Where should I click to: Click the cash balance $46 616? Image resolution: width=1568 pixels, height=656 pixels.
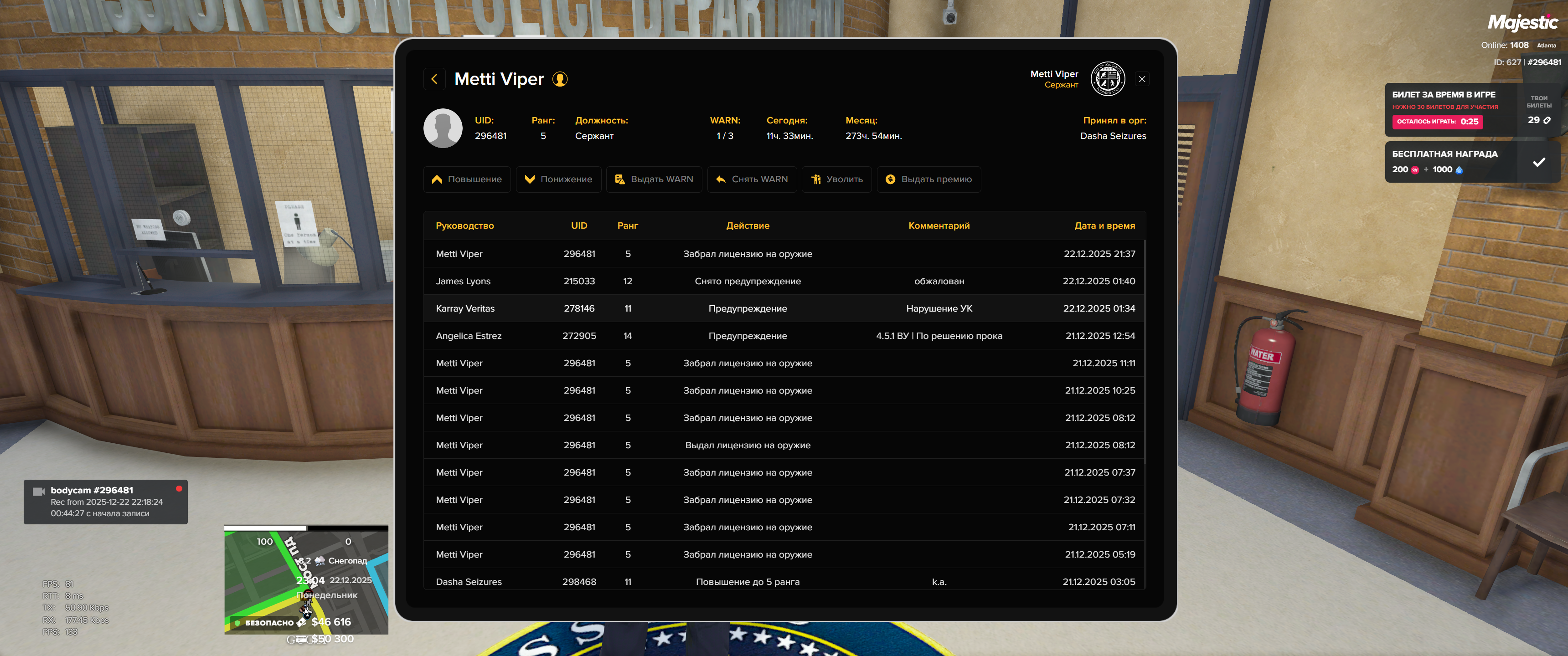pos(331,622)
